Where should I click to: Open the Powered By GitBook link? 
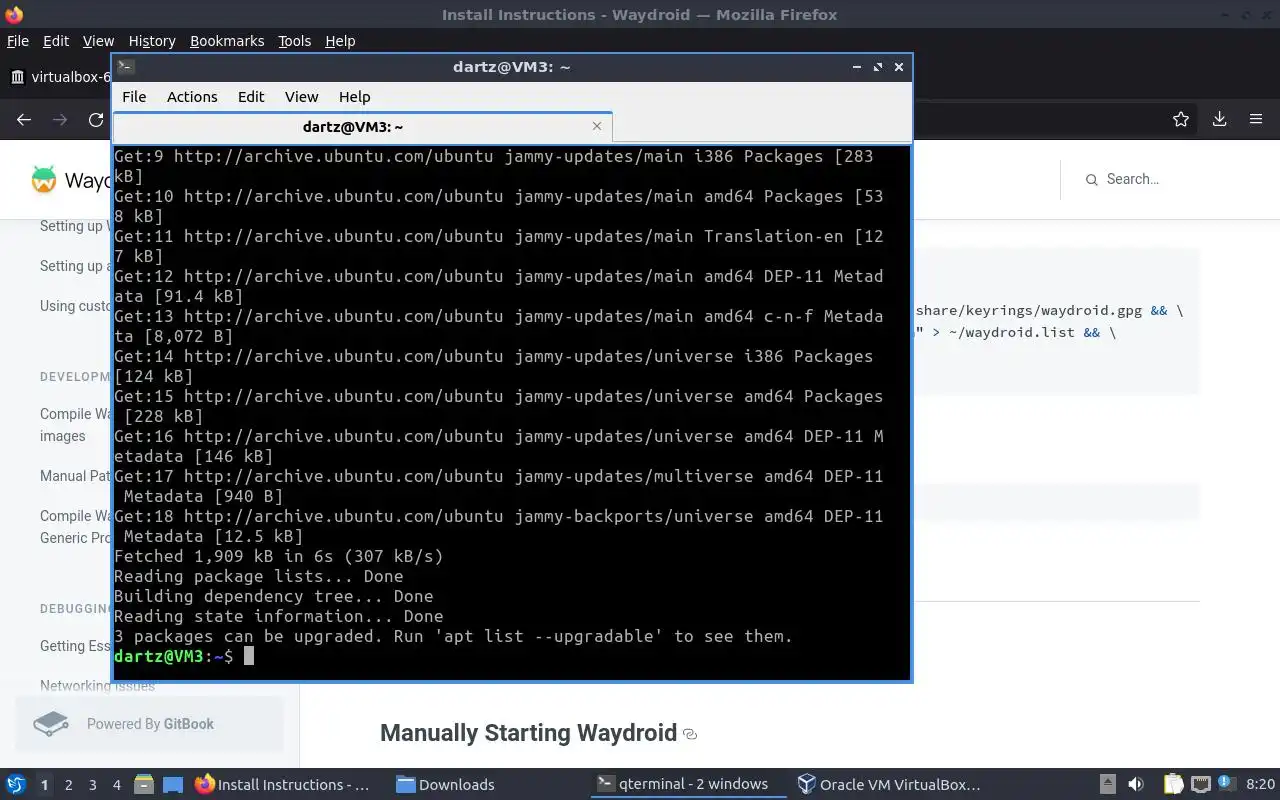(x=150, y=724)
